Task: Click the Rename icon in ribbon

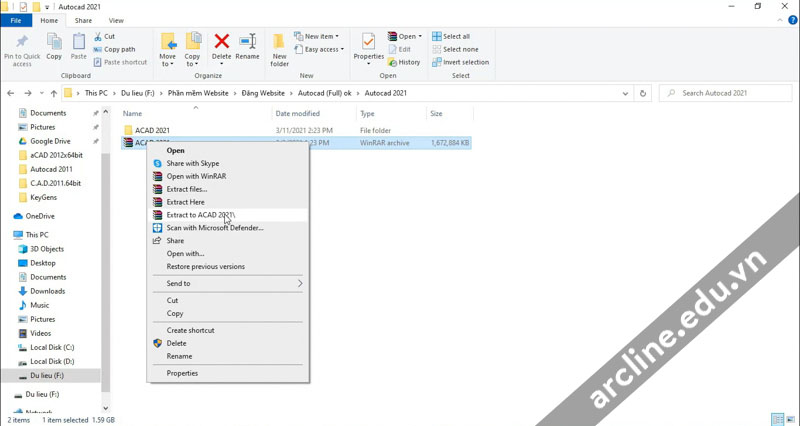Action: [x=247, y=46]
